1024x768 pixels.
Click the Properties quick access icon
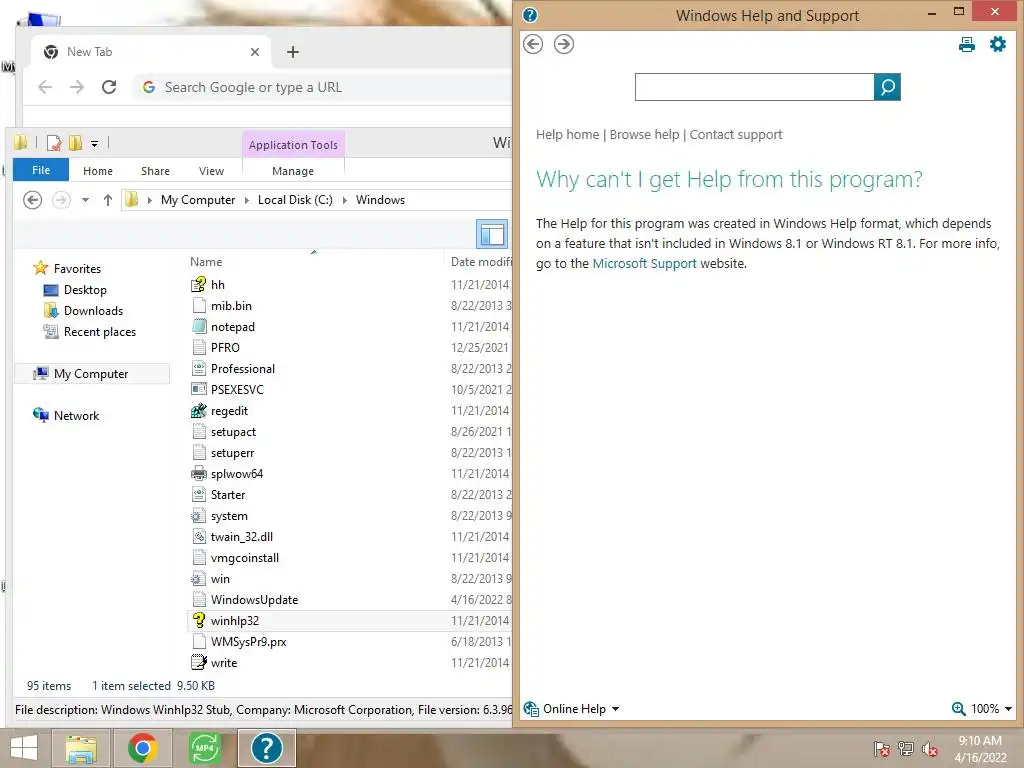click(54, 143)
